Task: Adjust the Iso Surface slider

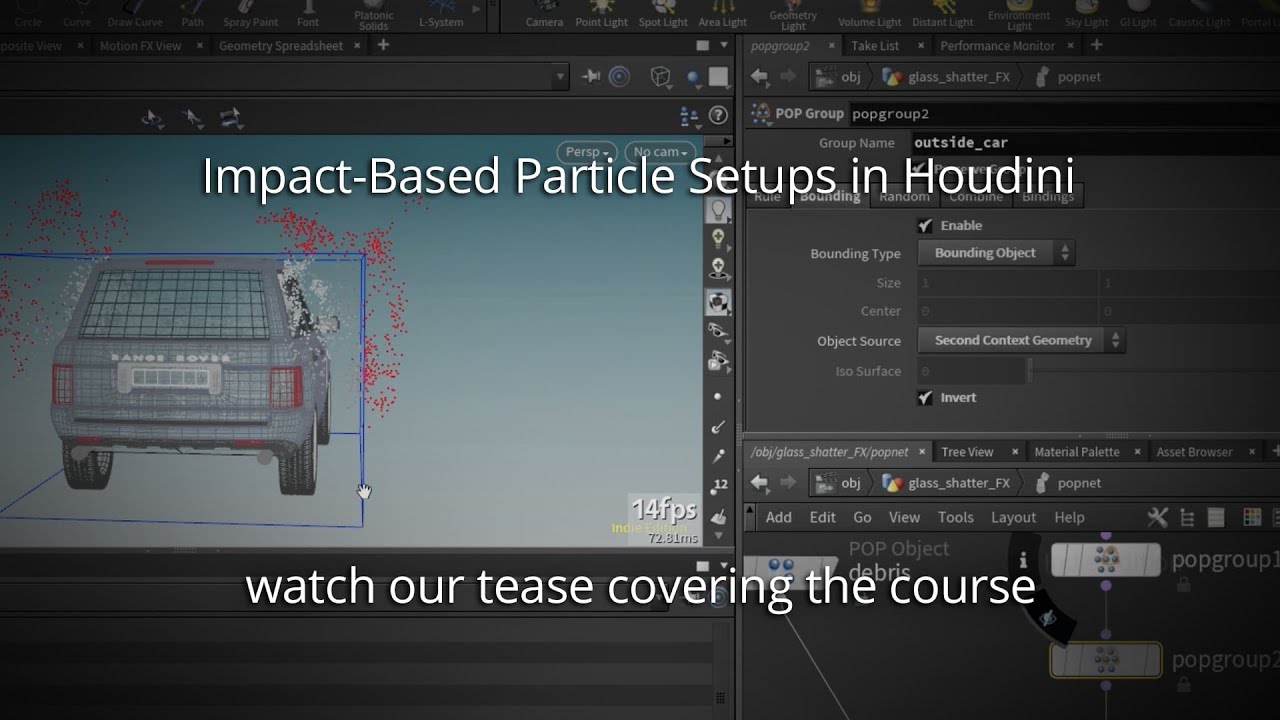Action: coord(1029,371)
